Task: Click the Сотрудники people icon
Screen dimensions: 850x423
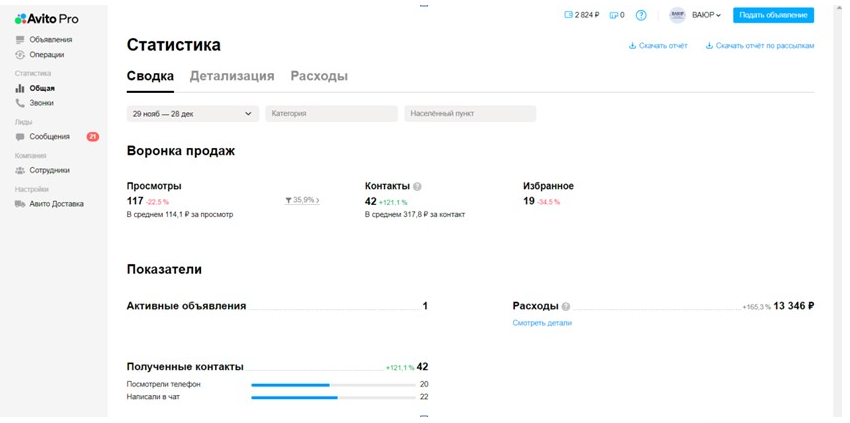Action: (x=20, y=170)
